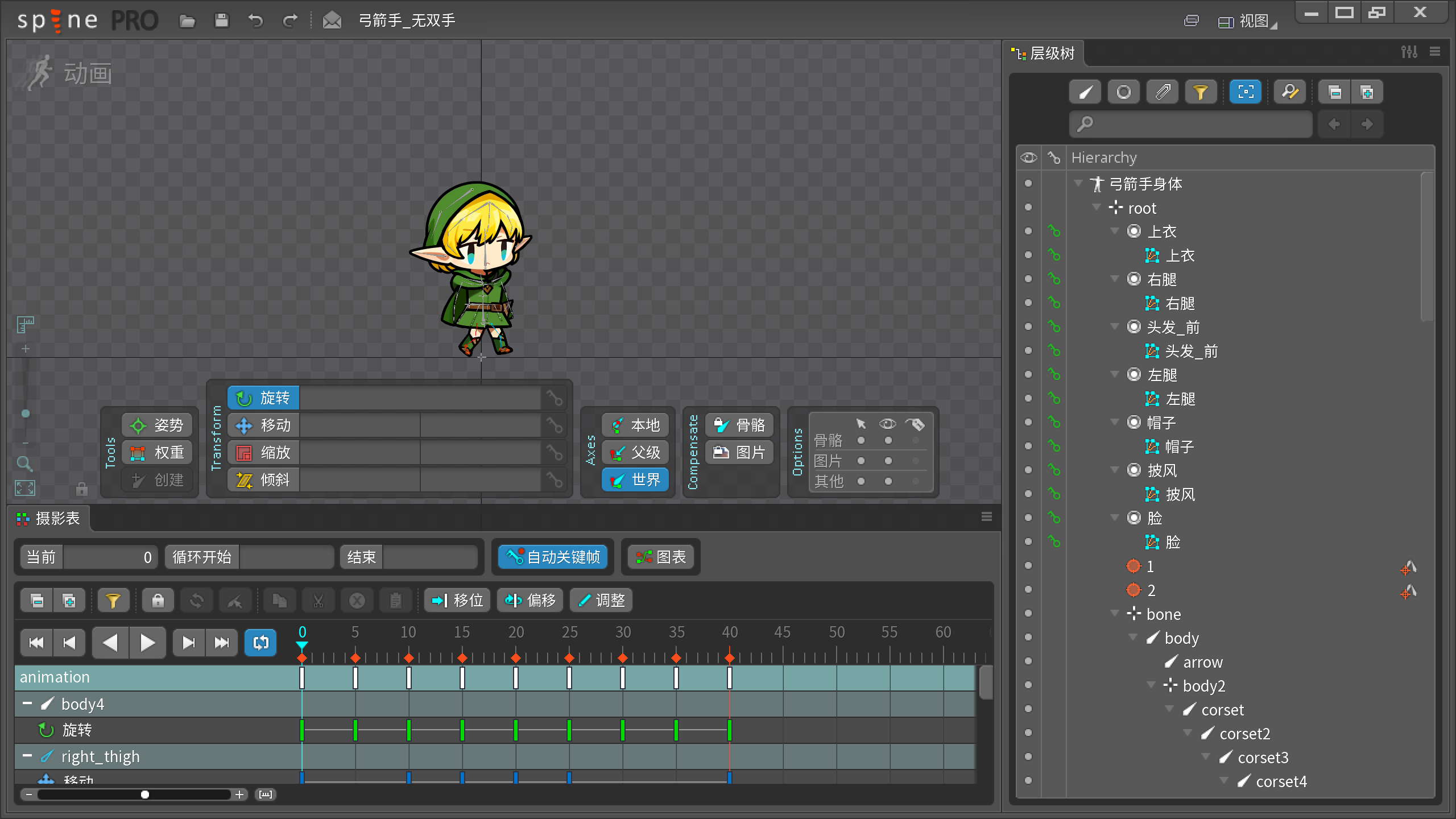Collapse the body2 bone node

[1151, 685]
